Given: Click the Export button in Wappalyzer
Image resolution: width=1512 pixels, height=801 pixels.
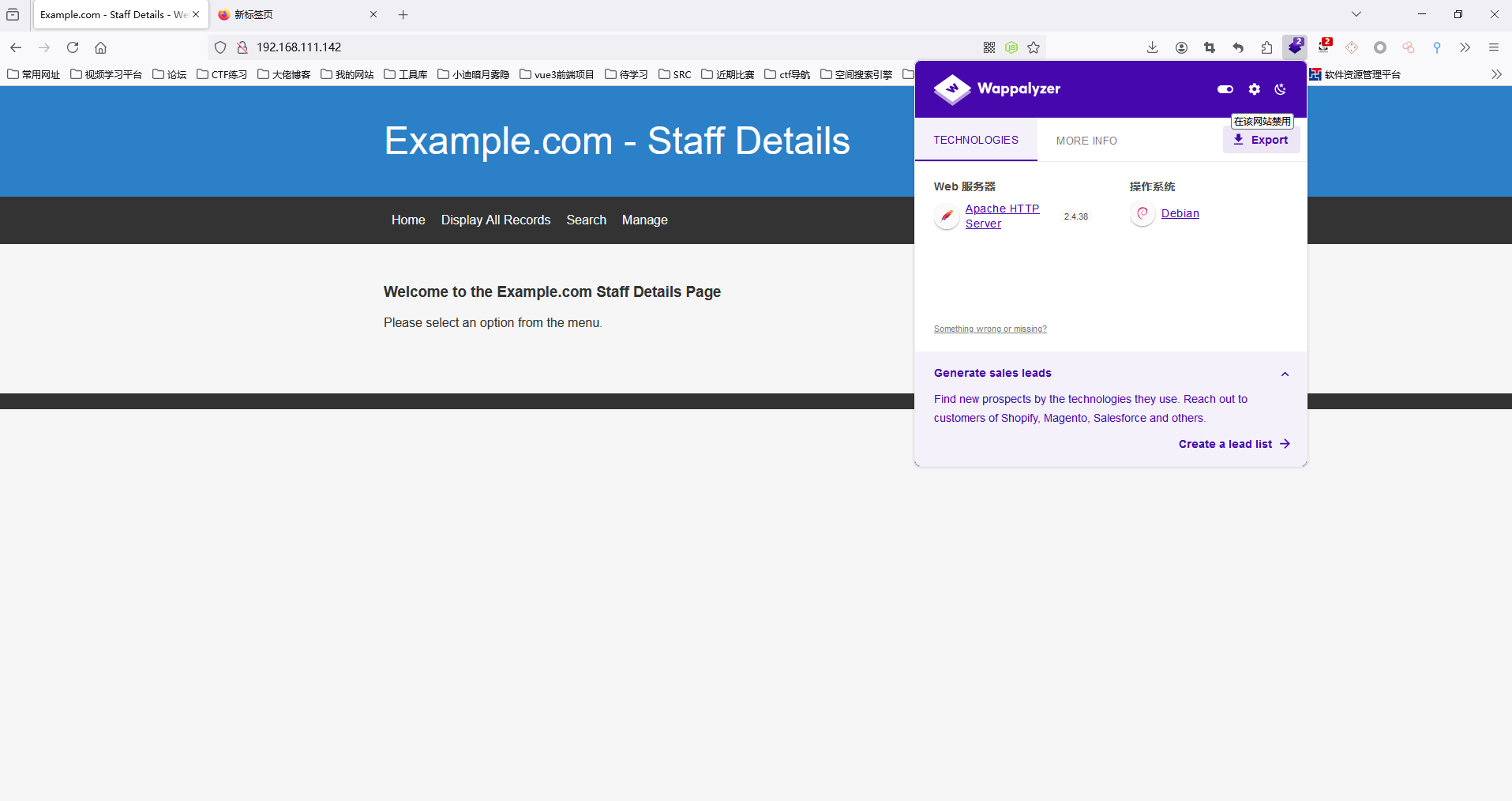Looking at the screenshot, I should [x=1261, y=140].
